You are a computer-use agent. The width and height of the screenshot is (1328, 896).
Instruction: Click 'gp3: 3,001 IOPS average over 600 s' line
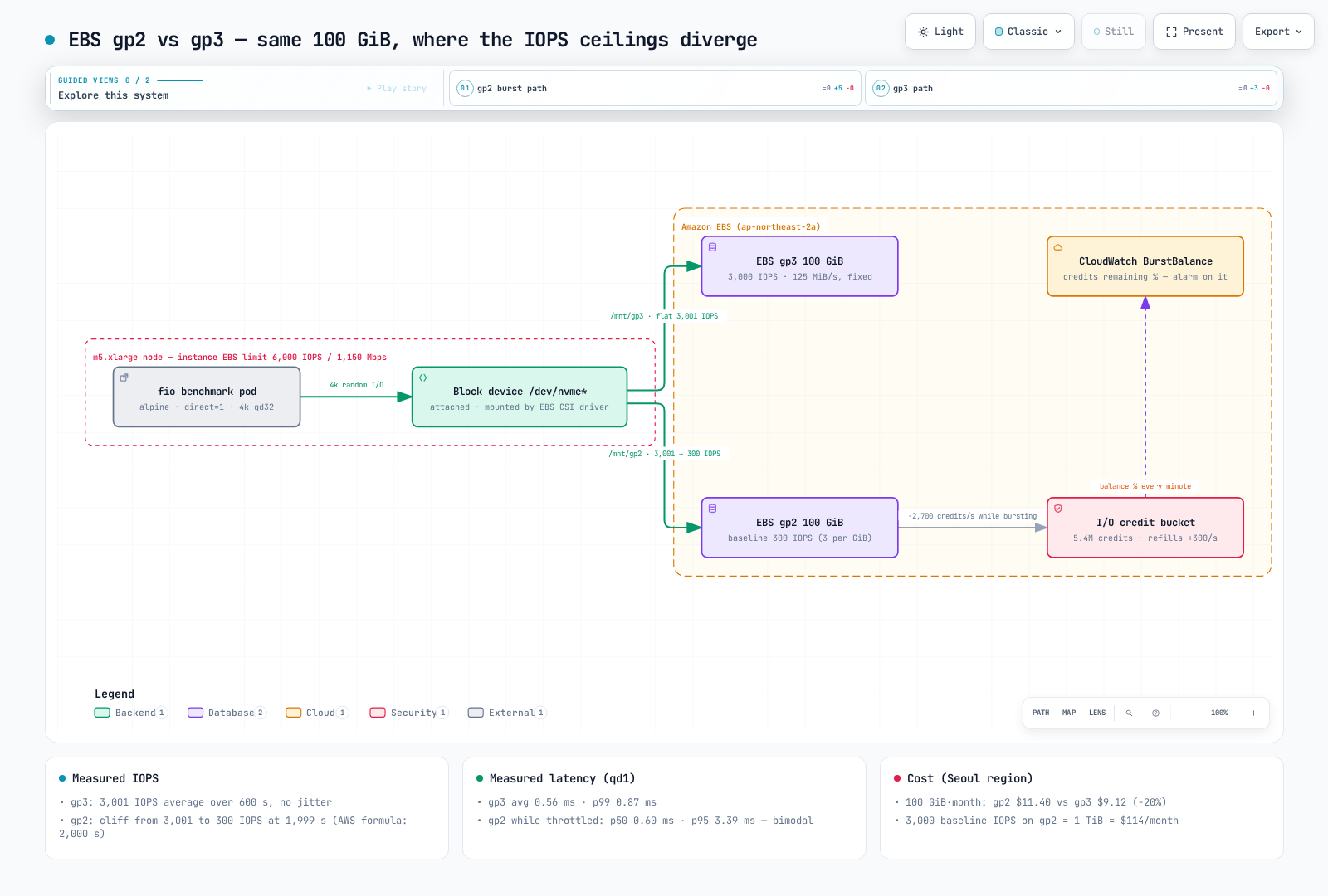tap(201, 802)
